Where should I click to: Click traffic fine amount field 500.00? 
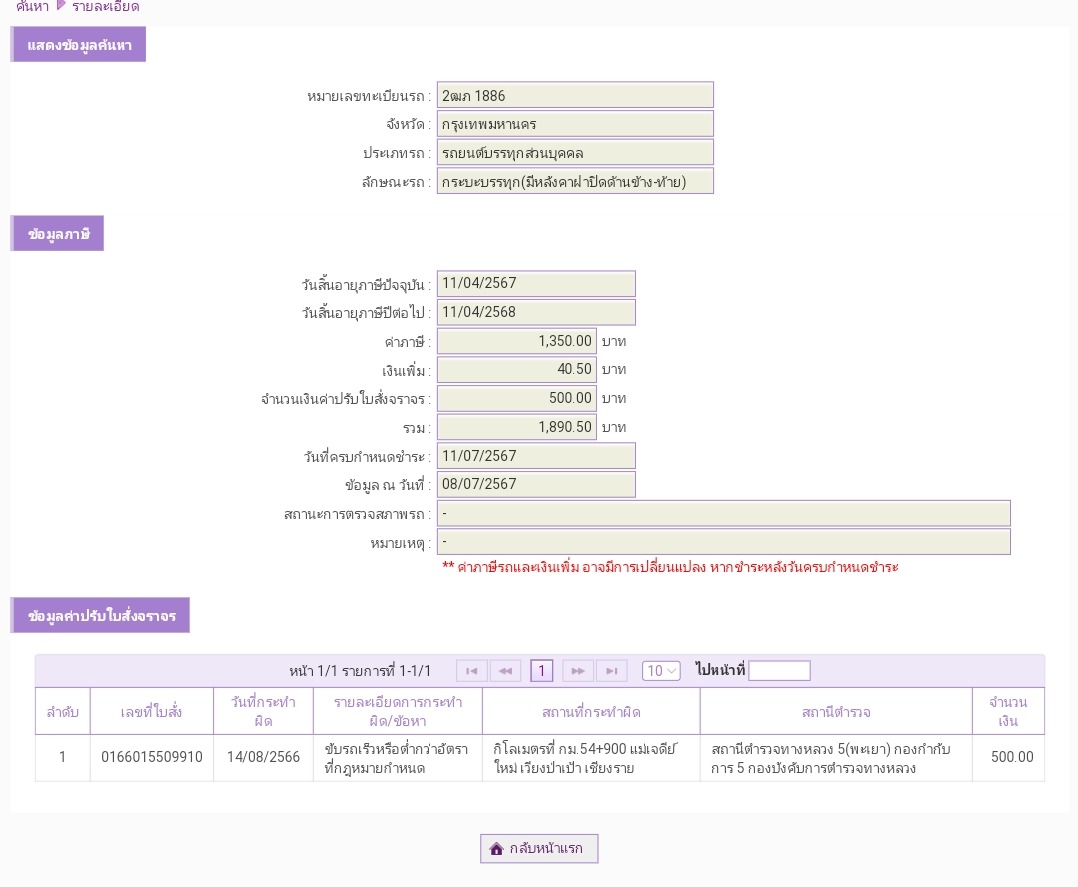[x=517, y=398]
